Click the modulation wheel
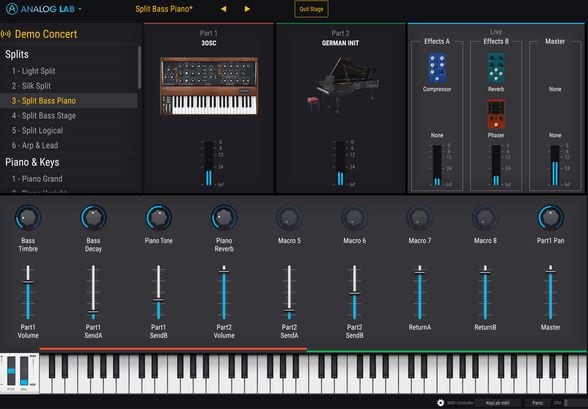 [x=24, y=370]
